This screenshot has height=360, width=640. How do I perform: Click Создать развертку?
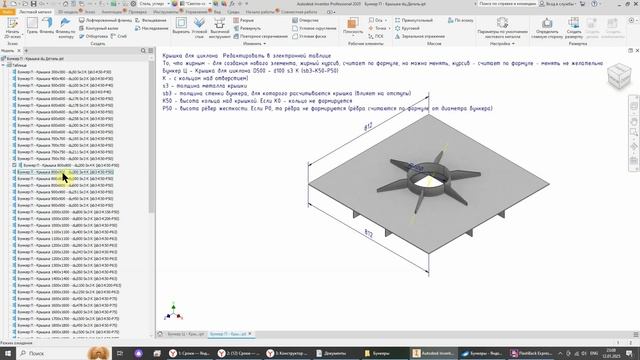(574, 28)
